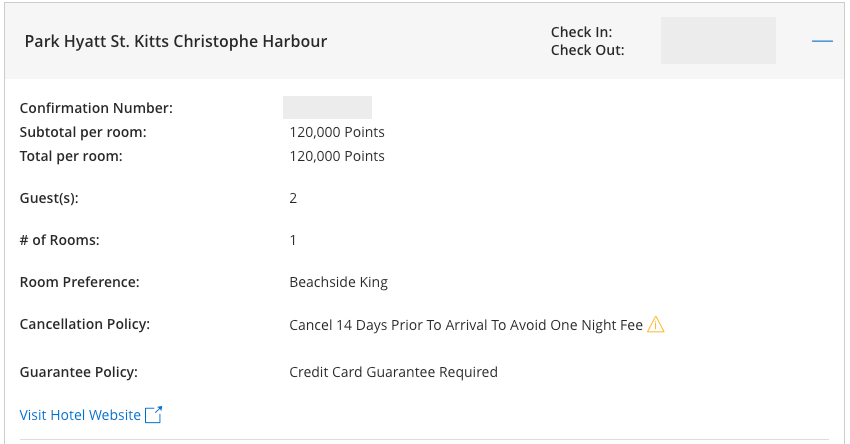Click the Confirmation Number label

[x=96, y=108]
